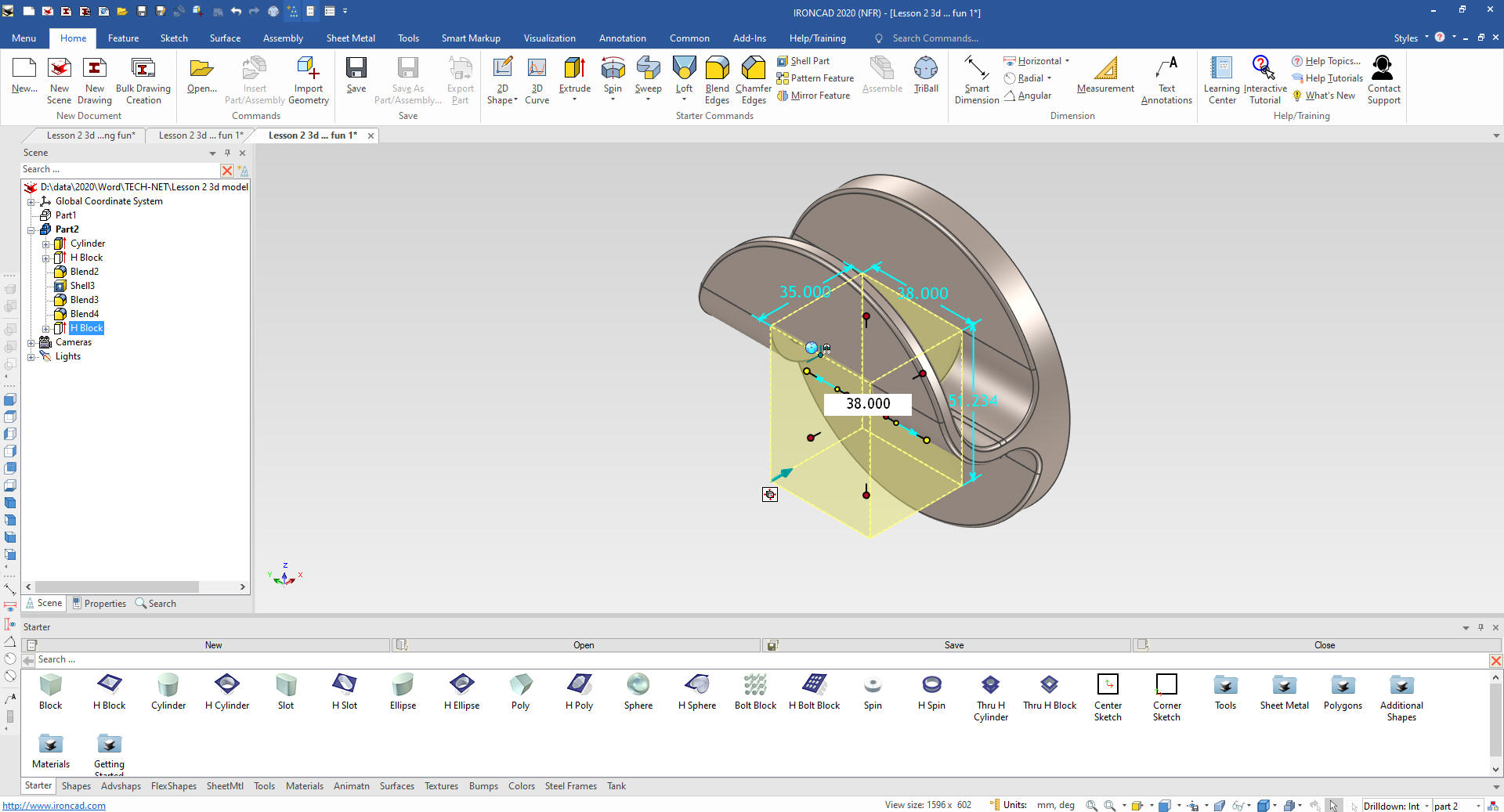Click the 38.000 dimension edit box
The width and height of the screenshot is (1504, 812).
[868, 404]
